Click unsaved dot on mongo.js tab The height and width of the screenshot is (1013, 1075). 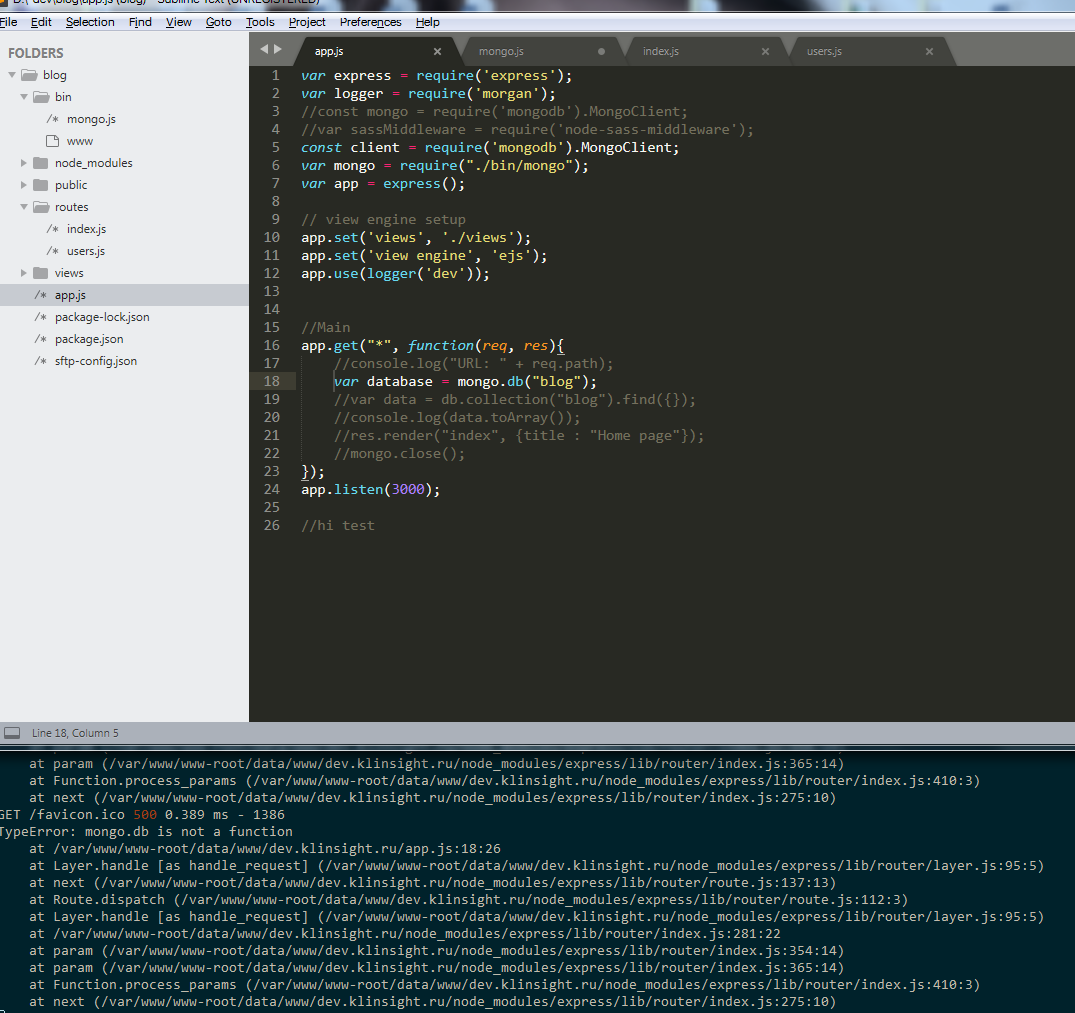601,51
